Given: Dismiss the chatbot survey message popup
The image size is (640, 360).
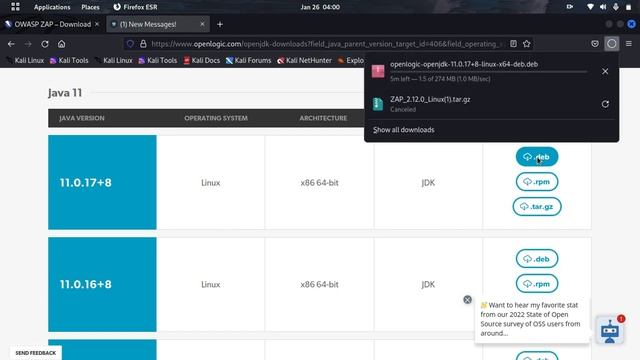Looking at the screenshot, I should (467, 300).
